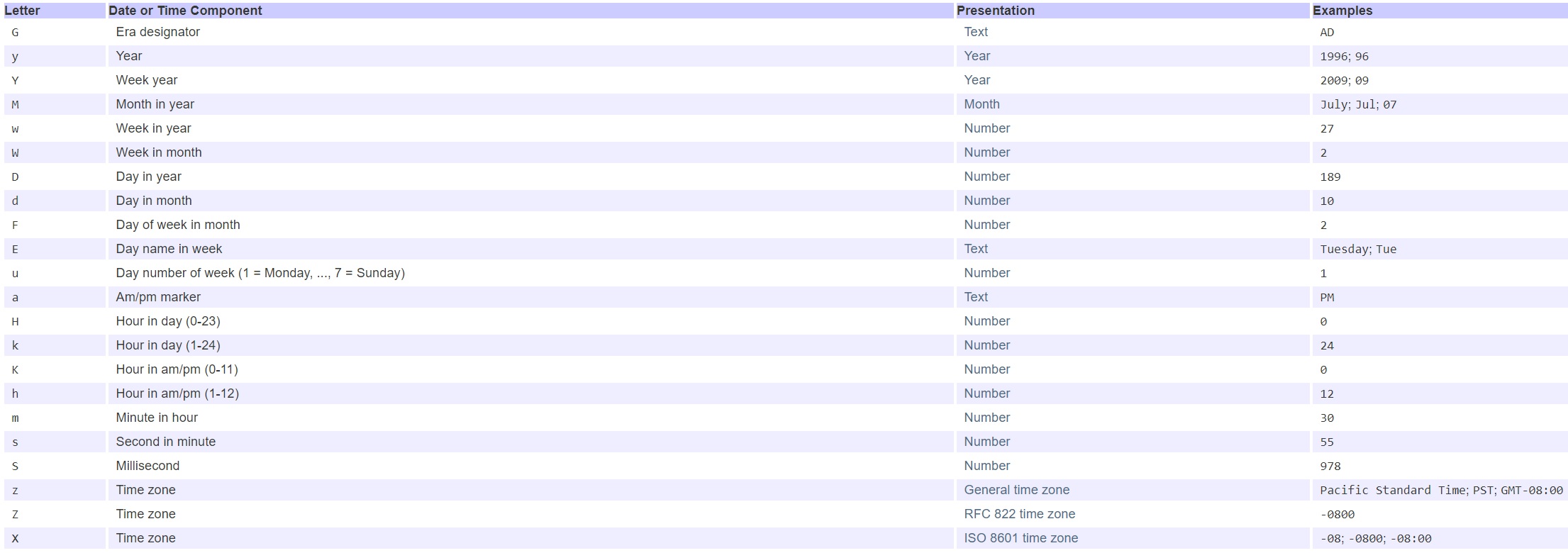
Task: Click the 'Presentation' column header
Action: (995, 11)
